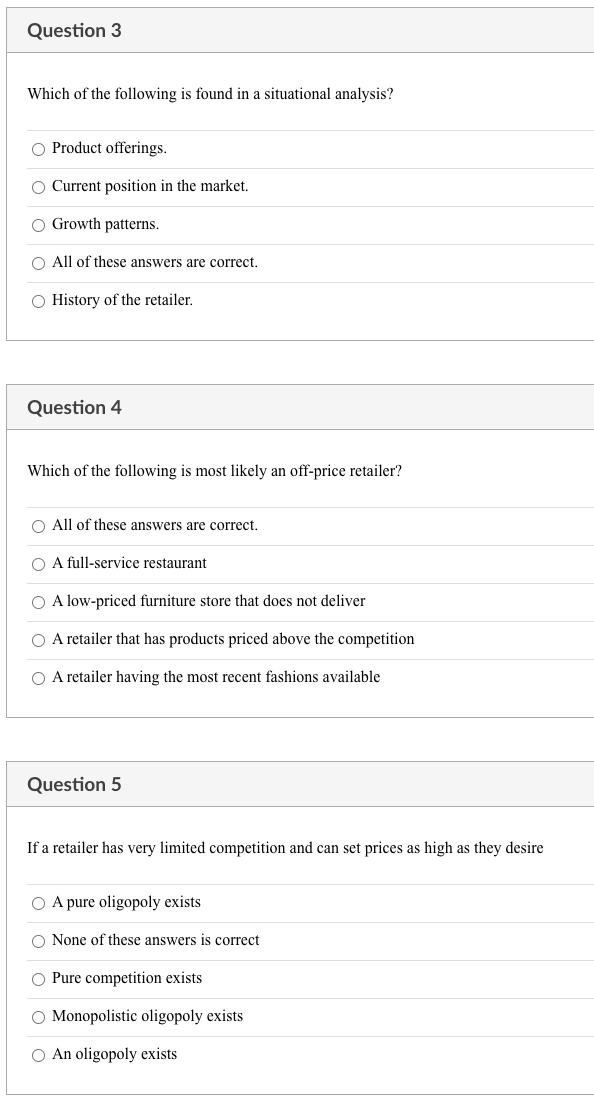Viewport: 594px width, 1100px height.
Task: Click the 'Growth patterns' answer text
Action: [105, 224]
